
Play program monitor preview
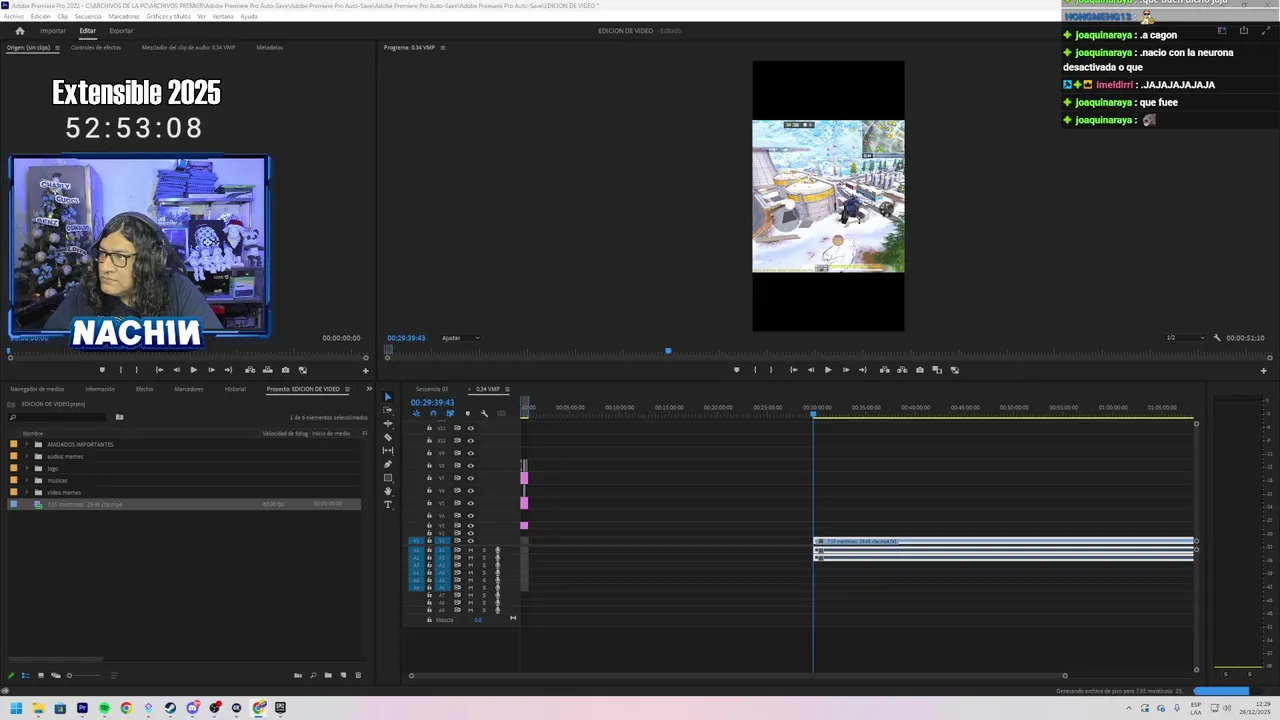pyautogui.click(x=827, y=370)
